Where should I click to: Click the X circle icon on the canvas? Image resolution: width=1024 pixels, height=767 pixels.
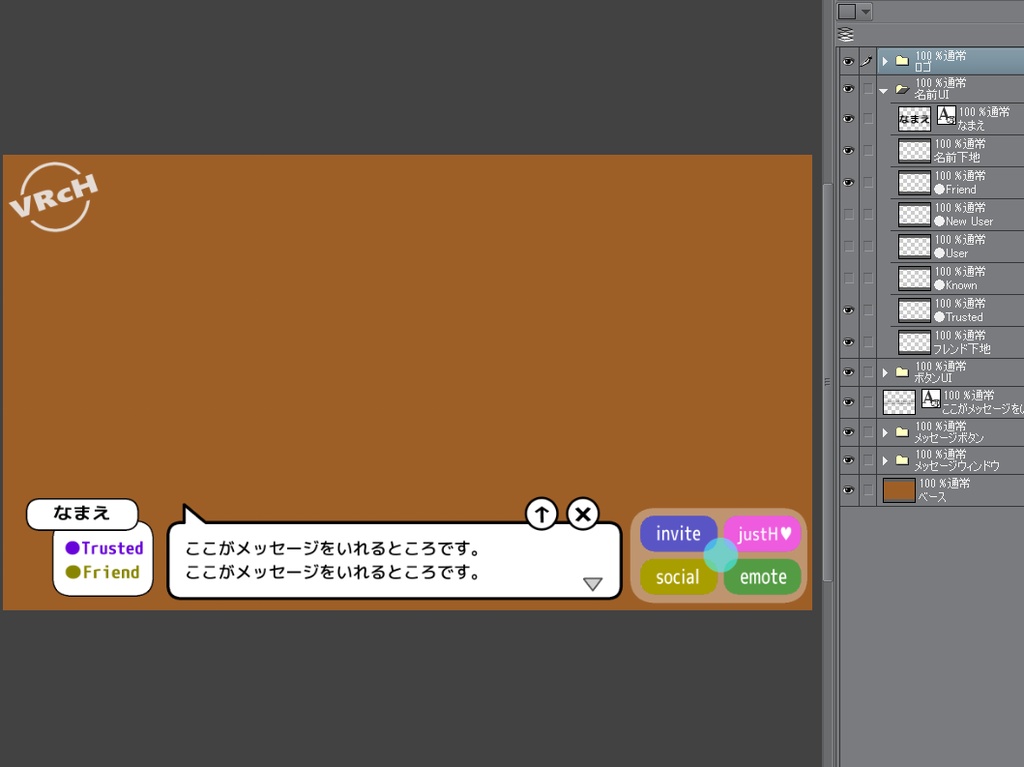point(583,514)
